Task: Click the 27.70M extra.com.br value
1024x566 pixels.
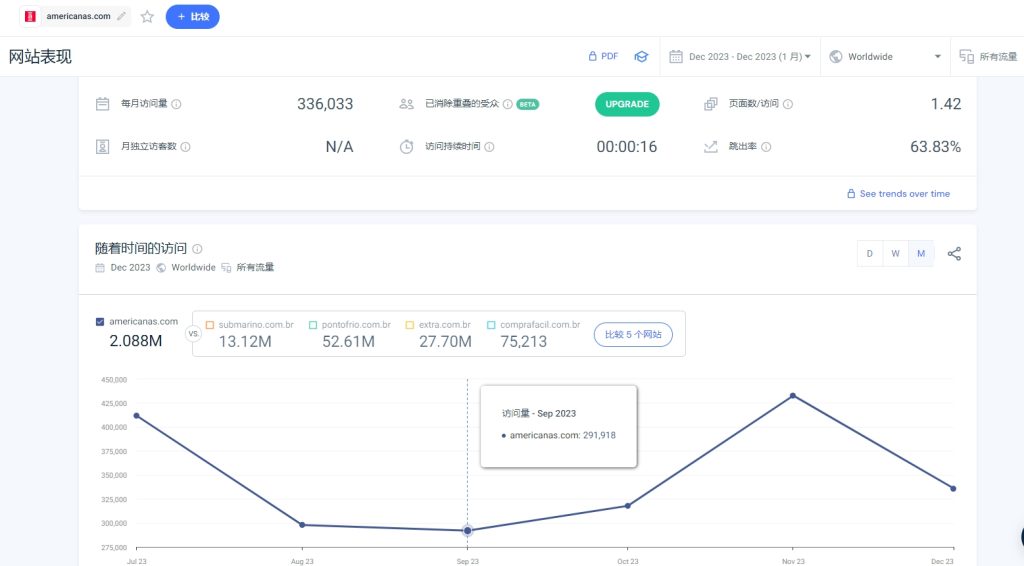Action: pos(445,341)
